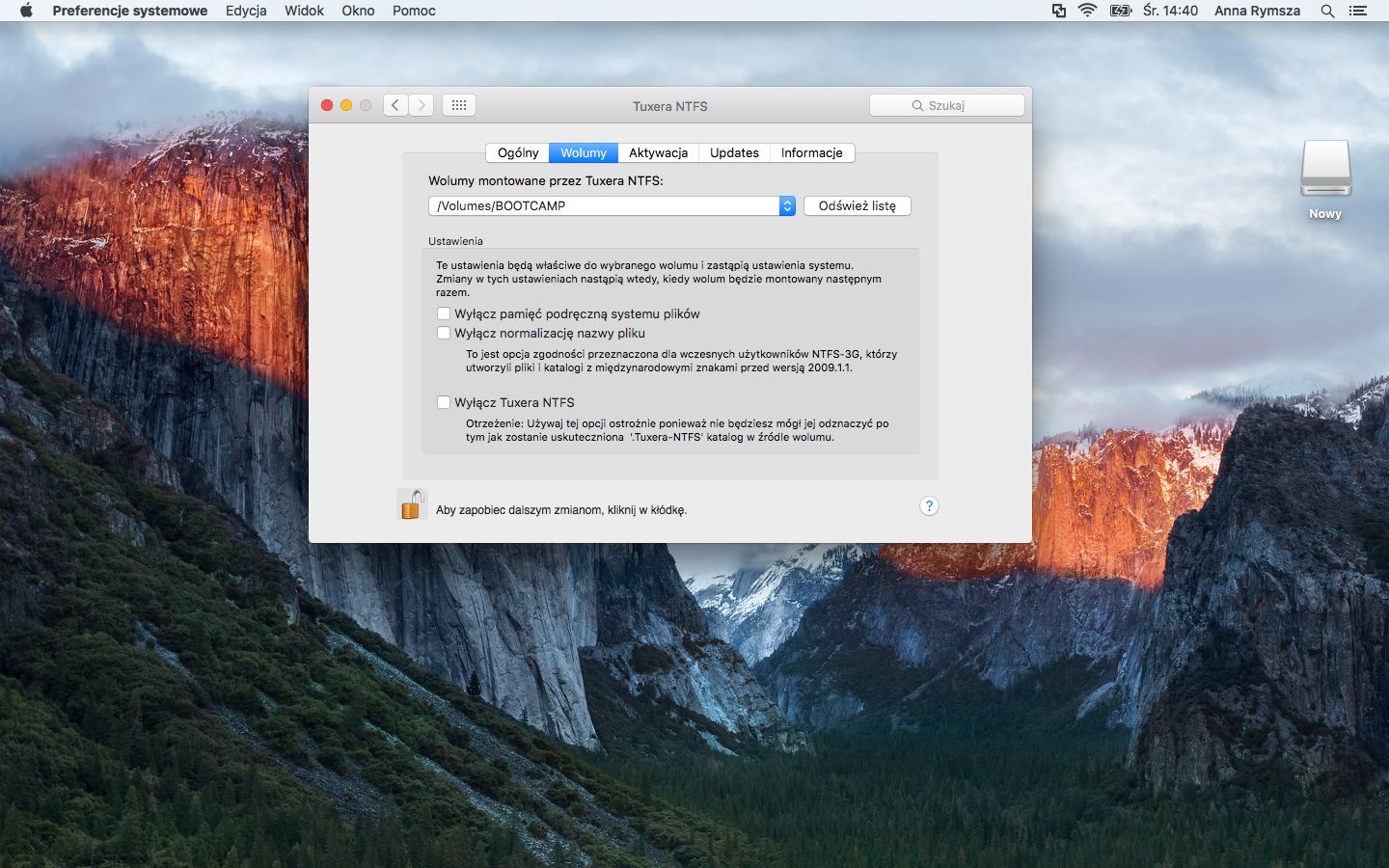Go back with the left chevron button
1389x868 pixels.
tap(395, 105)
